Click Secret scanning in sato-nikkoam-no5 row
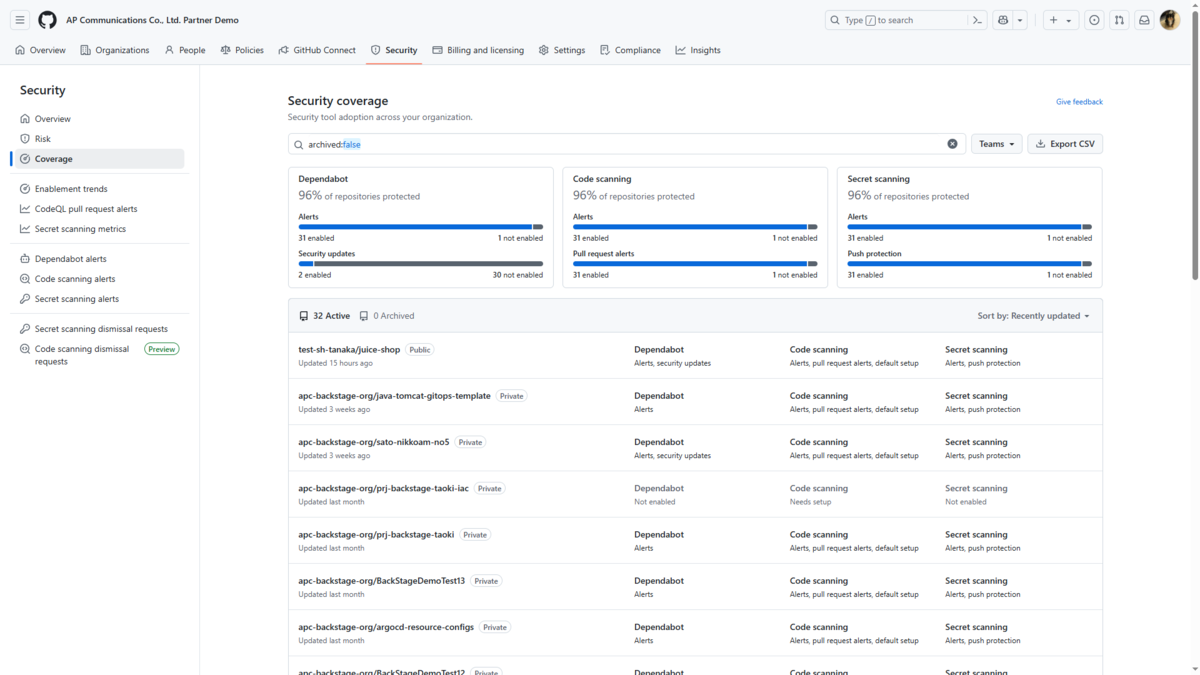 976,442
